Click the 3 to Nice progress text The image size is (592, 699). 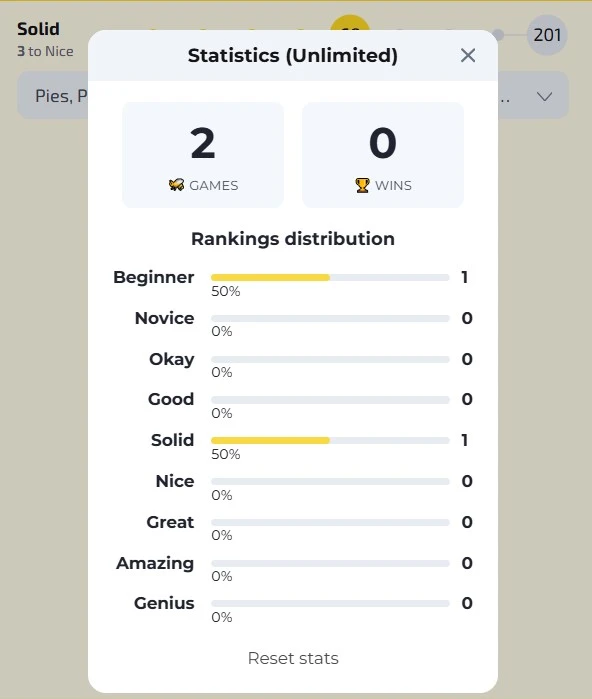pyautogui.click(x=45, y=51)
